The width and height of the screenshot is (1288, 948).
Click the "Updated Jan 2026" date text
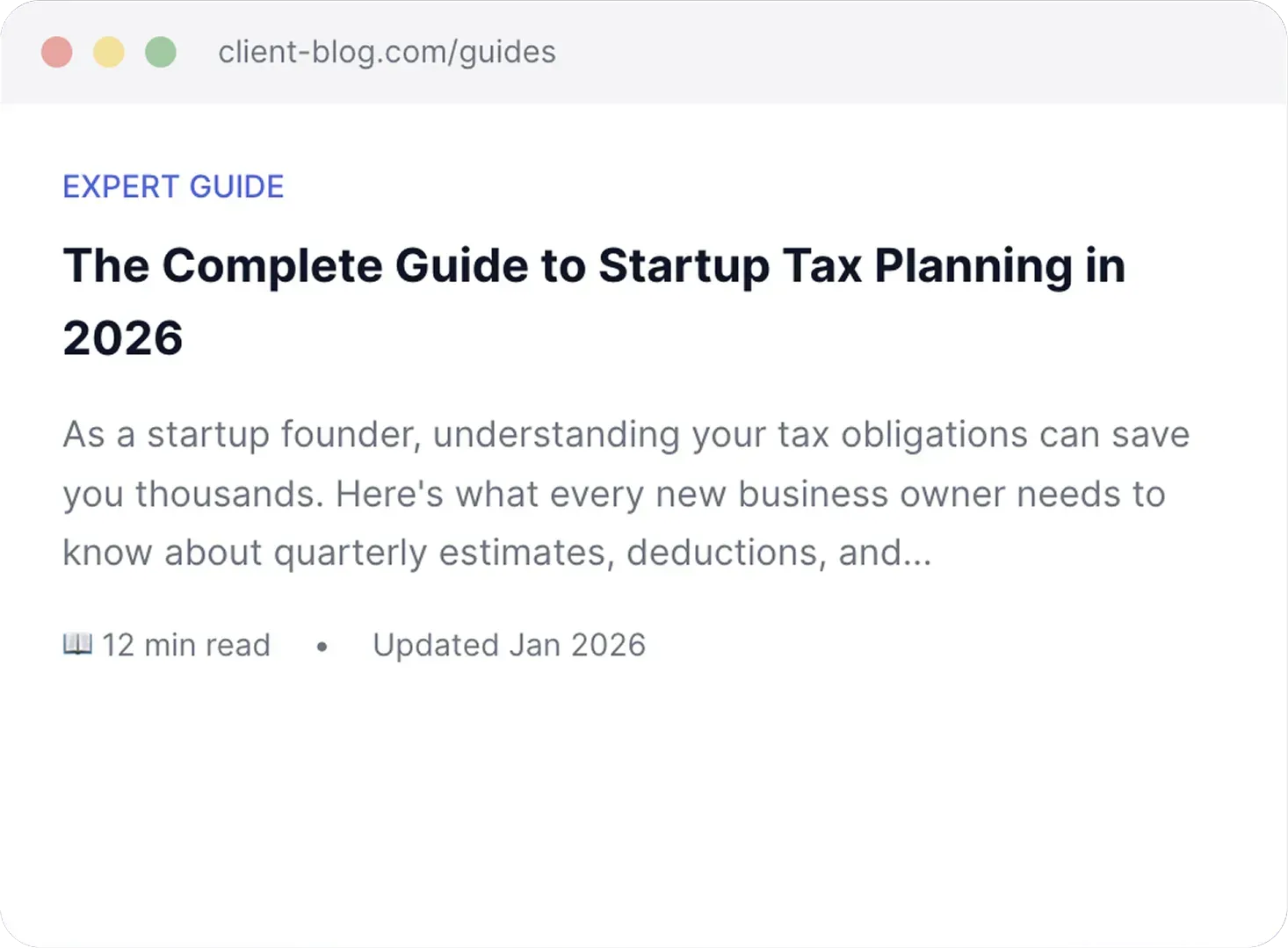pos(509,645)
